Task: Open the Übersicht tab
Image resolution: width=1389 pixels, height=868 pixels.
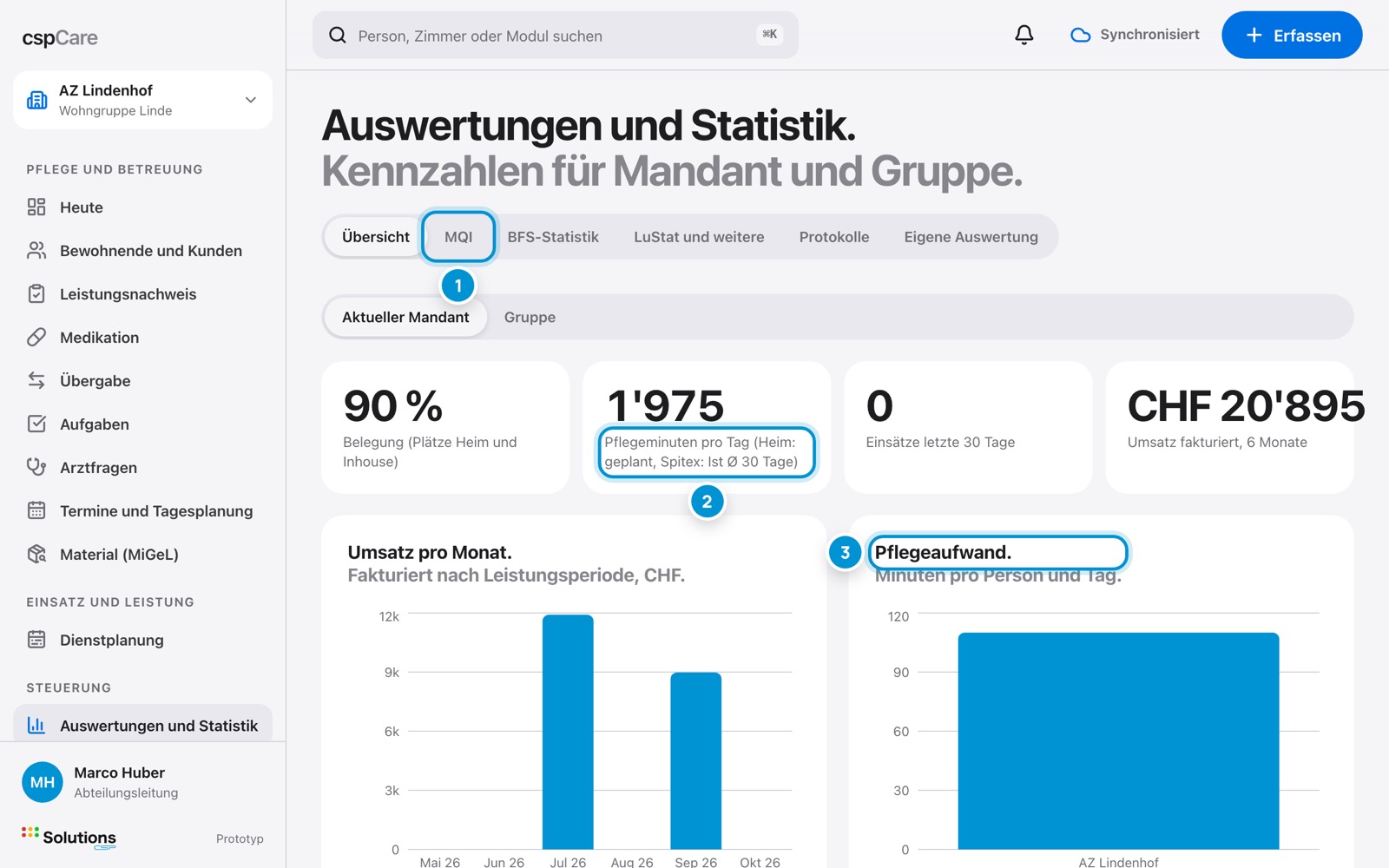Action: coord(376,237)
